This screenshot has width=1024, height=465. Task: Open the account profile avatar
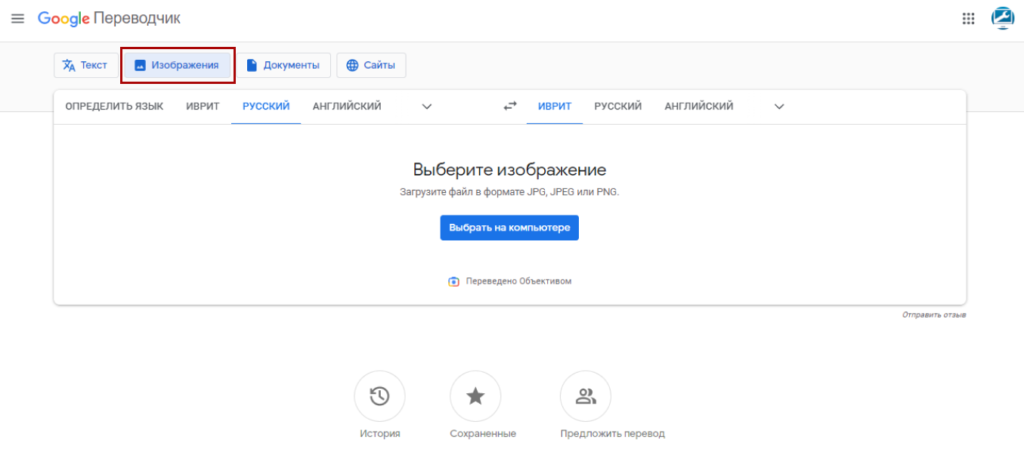(x=1002, y=19)
